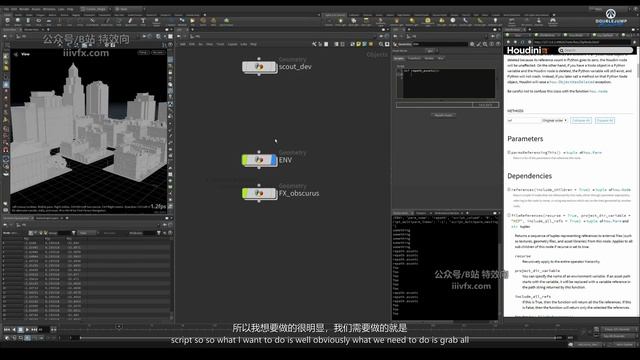Click the Houdini logo in help browser
The image size is (640, 360).
pyautogui.click(x=527, y=50)
